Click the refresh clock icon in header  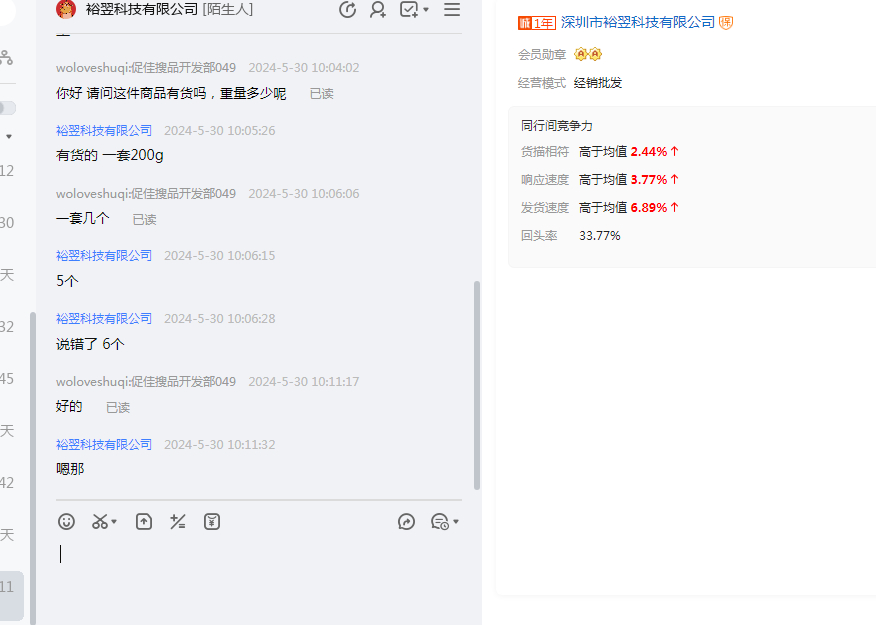click(x=348, y=10)
